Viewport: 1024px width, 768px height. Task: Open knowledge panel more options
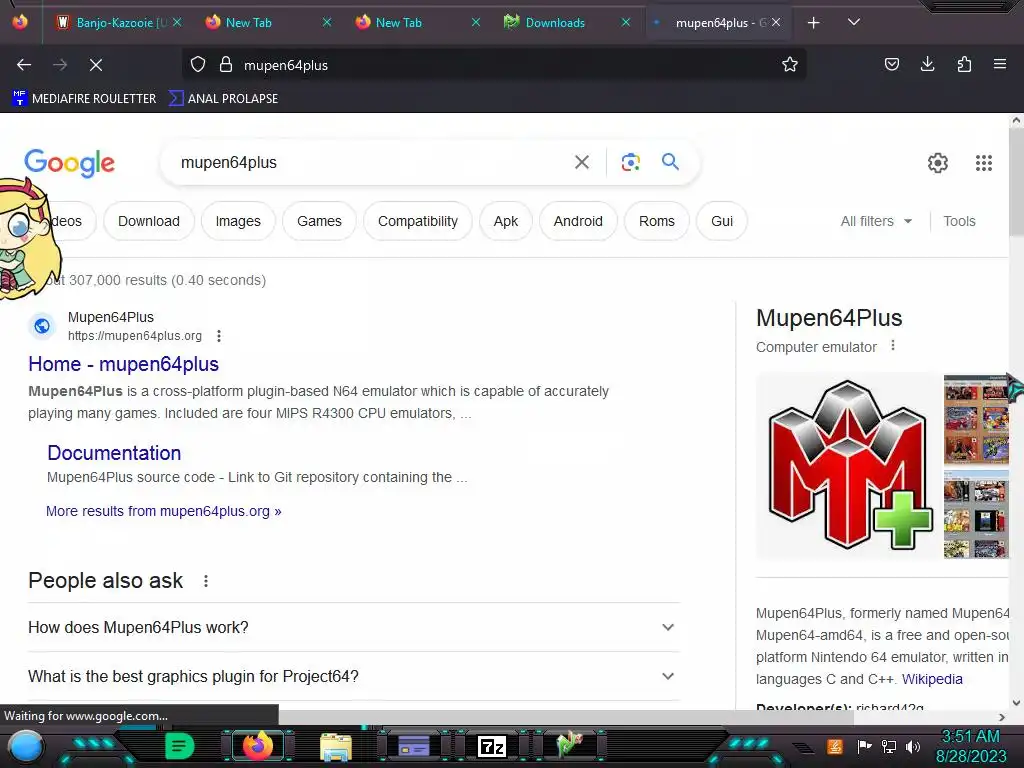(893, 345)
